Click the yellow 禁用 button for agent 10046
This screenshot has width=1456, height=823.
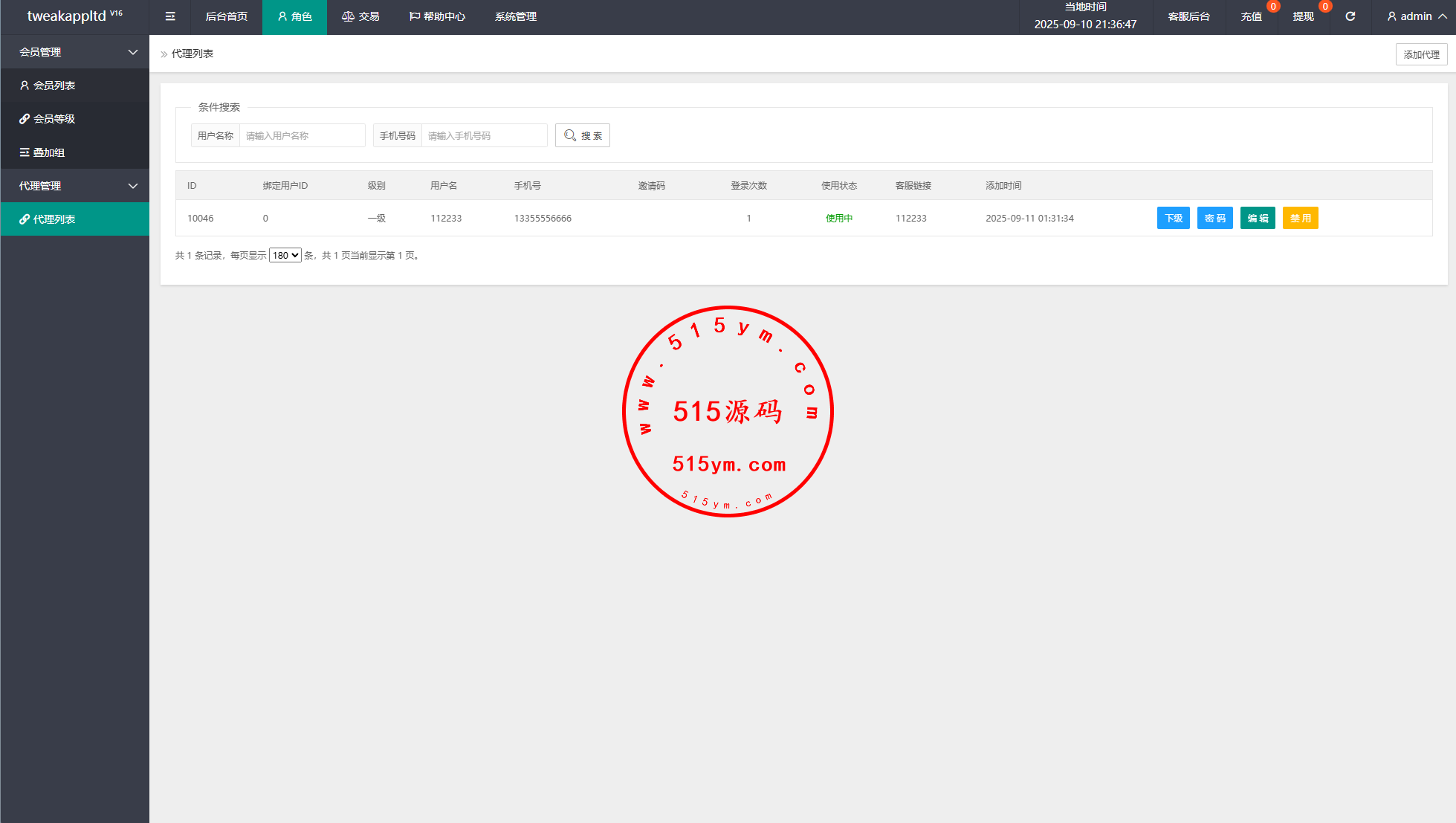point(1300,218)
